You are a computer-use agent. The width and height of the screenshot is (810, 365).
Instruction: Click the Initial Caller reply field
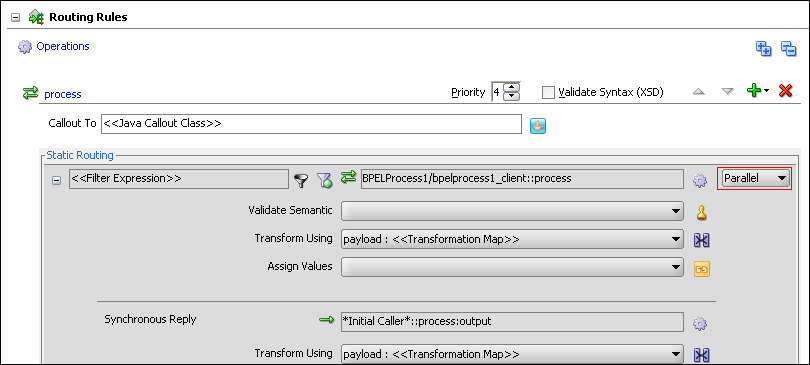tap(512, 322)
